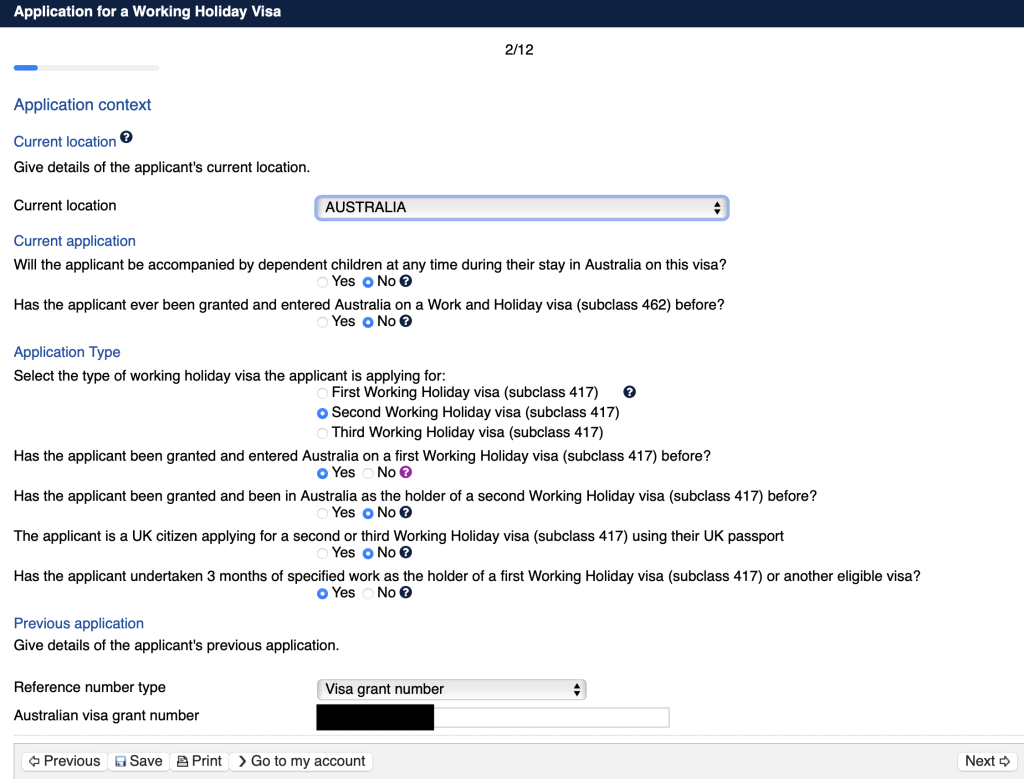The height and width of the screenshot is (779, 1024).
Task: Click help icon for specified work question
Action: 406,592
